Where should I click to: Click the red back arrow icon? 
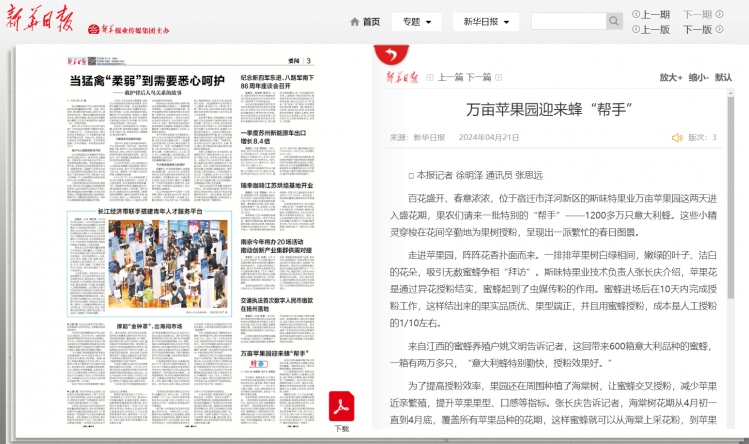(x=383, y=53)
